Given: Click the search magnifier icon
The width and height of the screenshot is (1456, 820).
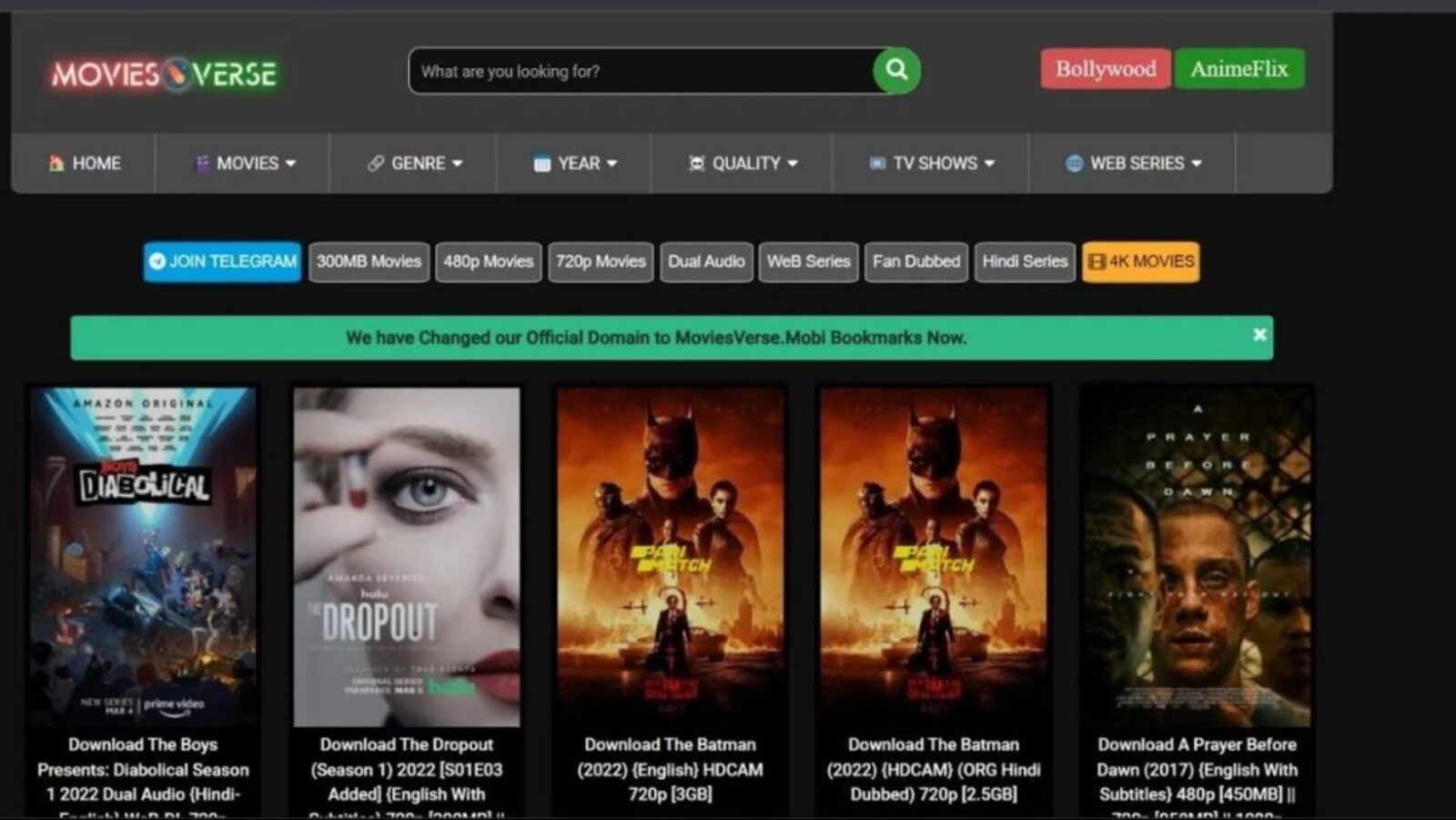Looking at the screenshot, I should tap(896, 69).
